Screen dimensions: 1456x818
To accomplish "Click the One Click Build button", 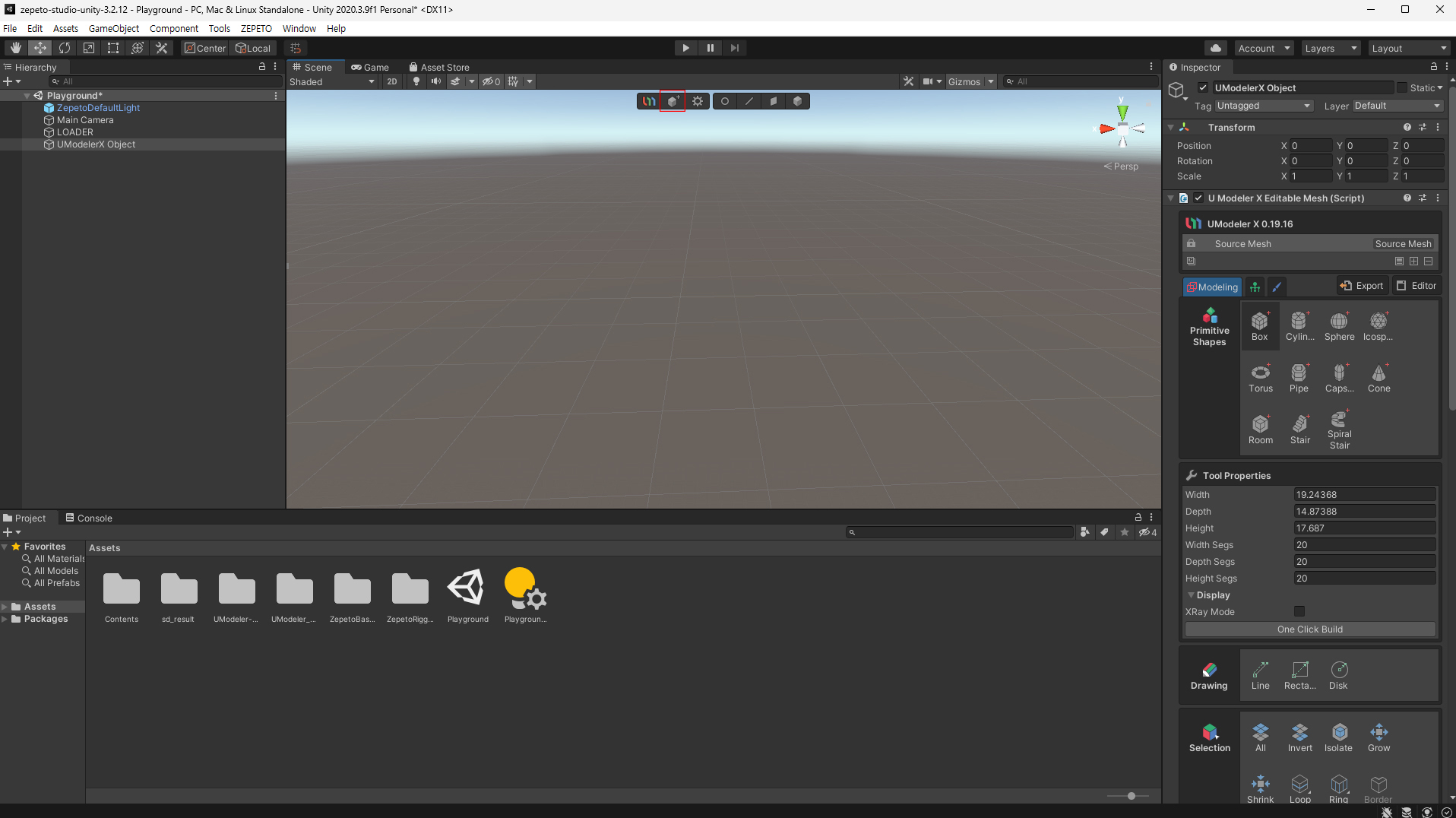I will pos(1310,629).
